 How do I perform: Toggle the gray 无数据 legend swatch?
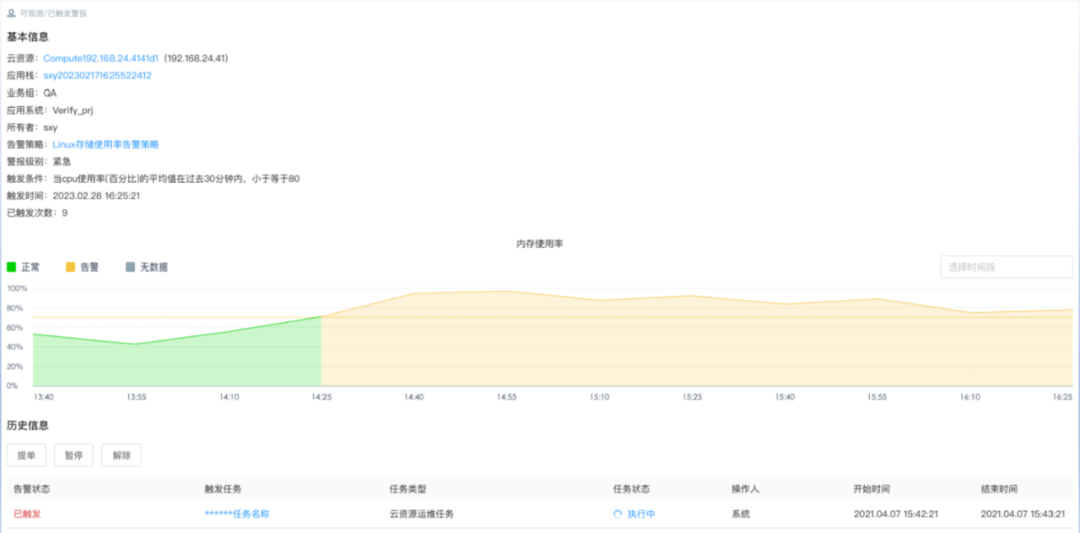130,267
